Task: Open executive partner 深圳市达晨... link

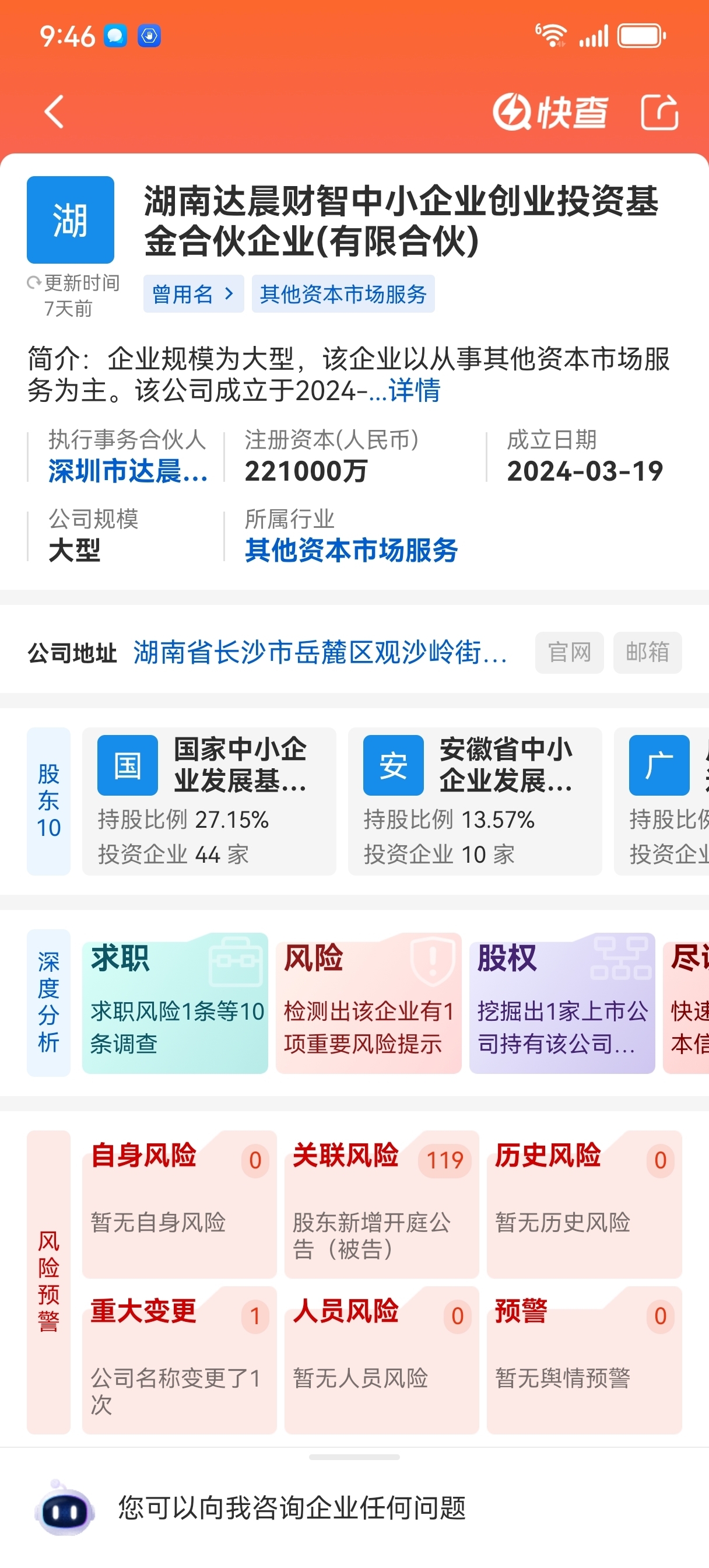Action: 128,471
